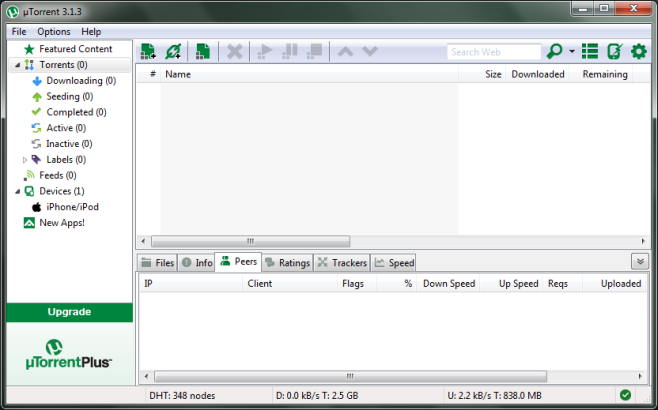Select Devices (1) in sidebar
The height and width of the screenshot is (410, 658).
pyautogui.click(x=62, y=191)
